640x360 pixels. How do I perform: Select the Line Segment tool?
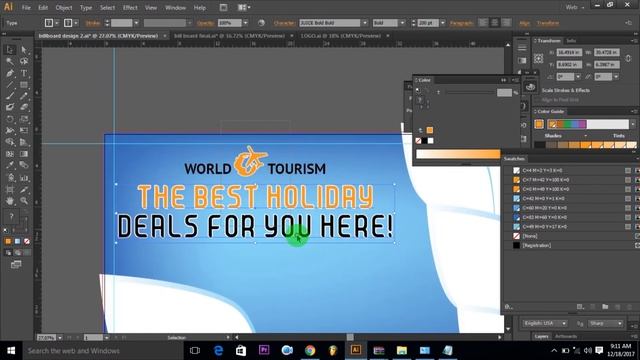(10, 85)
